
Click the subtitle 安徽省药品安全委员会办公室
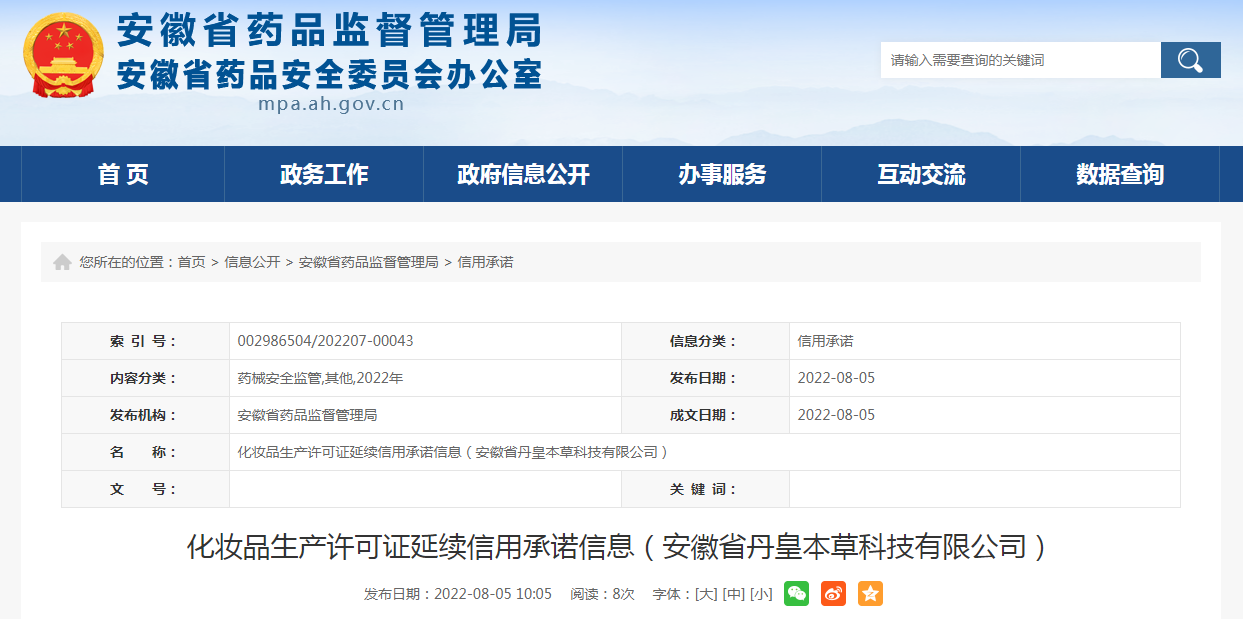pyautogui.click(x=330, y=74)
